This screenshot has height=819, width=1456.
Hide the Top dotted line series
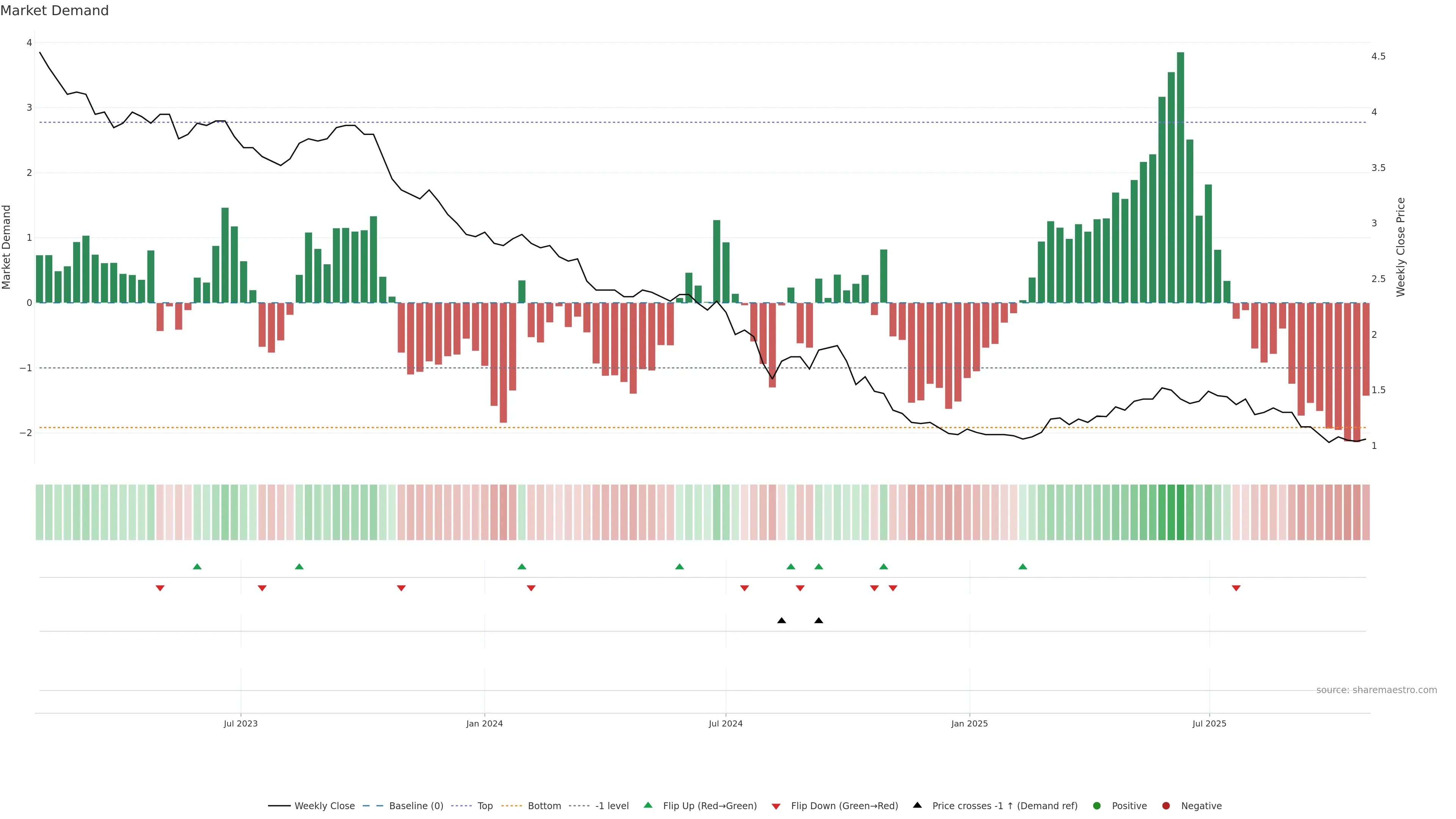485,806
